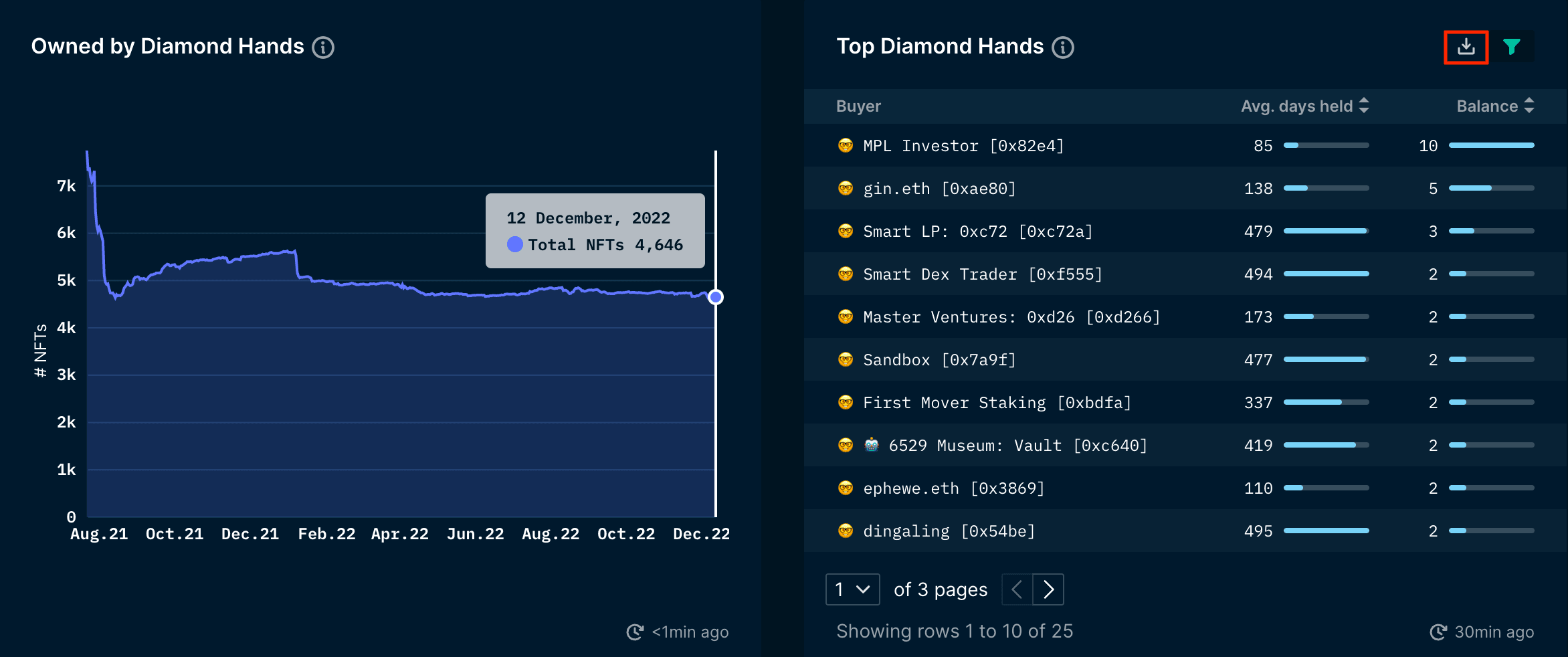This screenshot has height=657, width=1568.
Task: Click the download icon in Top Diamond Hands
Action: pos(1466,47)
